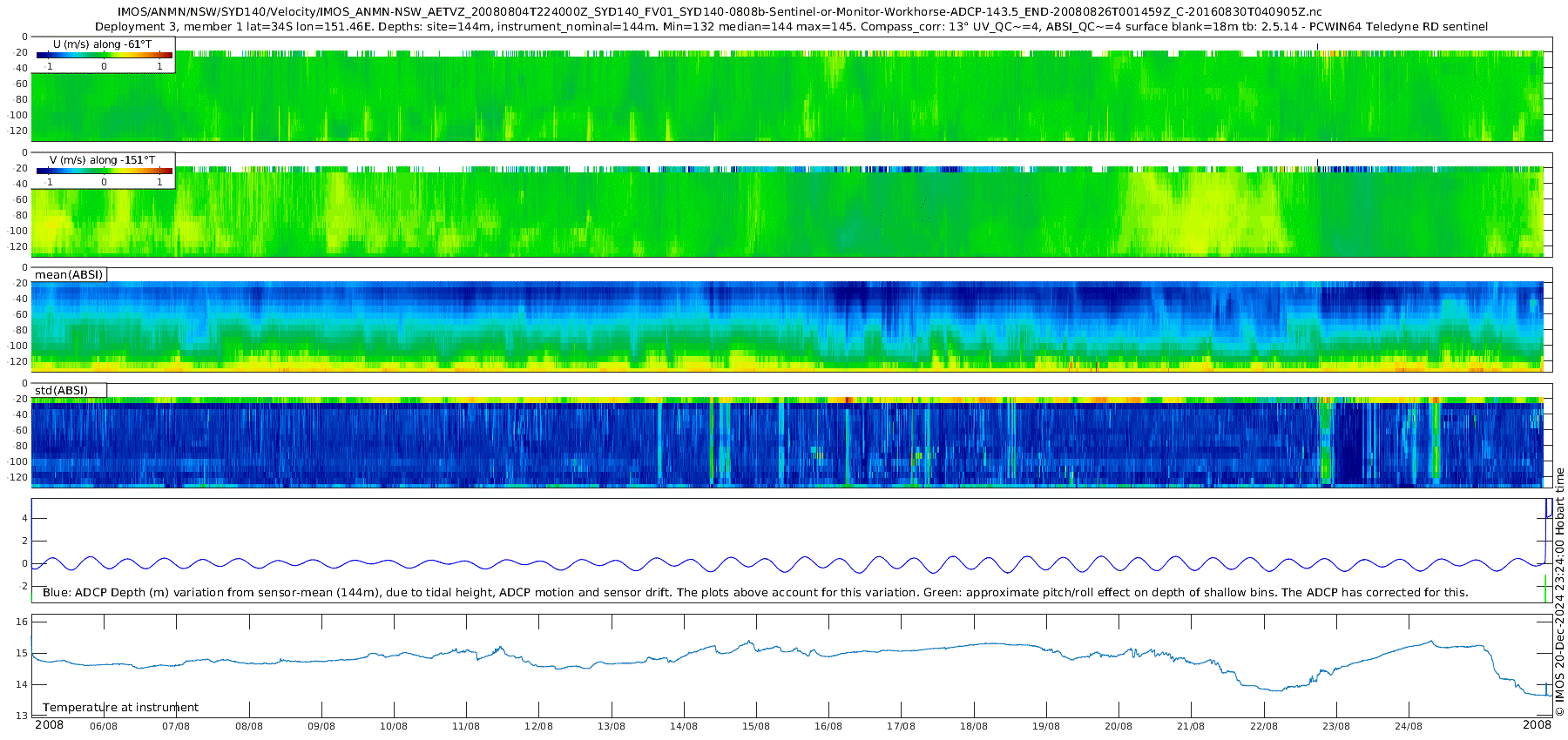Click the 'std(ABSI)' panel label

coord(61,390)
